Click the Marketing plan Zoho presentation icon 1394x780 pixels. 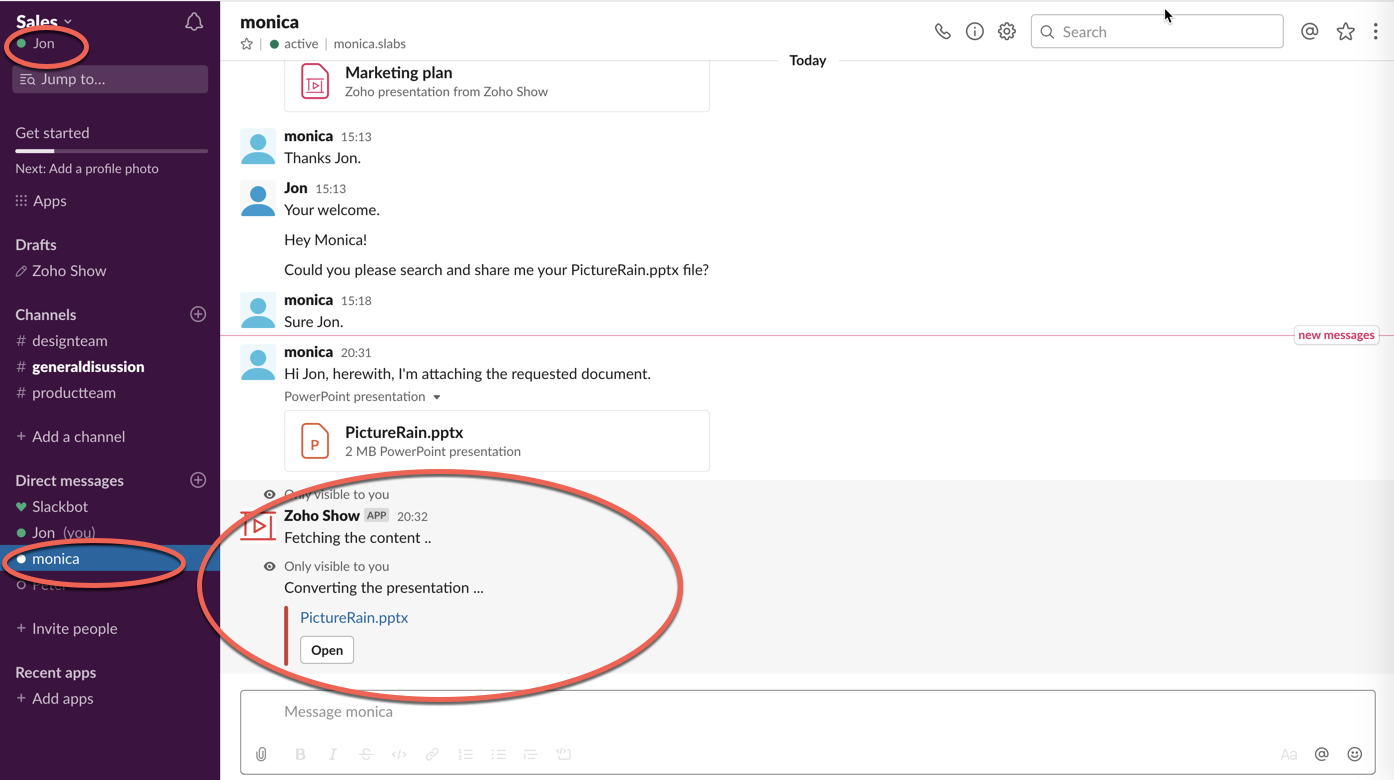[x=315, y=82]
